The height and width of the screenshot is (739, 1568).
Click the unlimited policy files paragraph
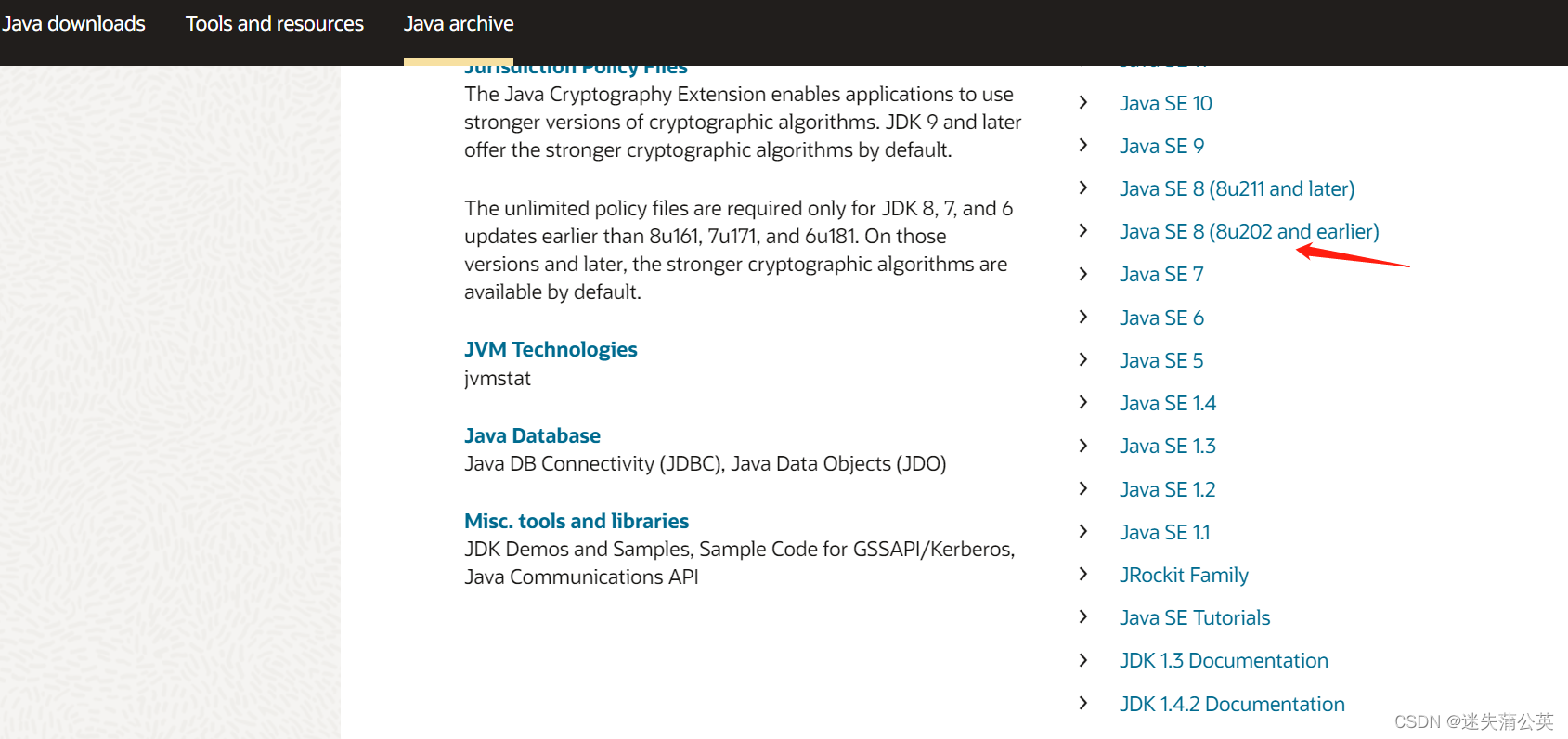pos(739,250)
